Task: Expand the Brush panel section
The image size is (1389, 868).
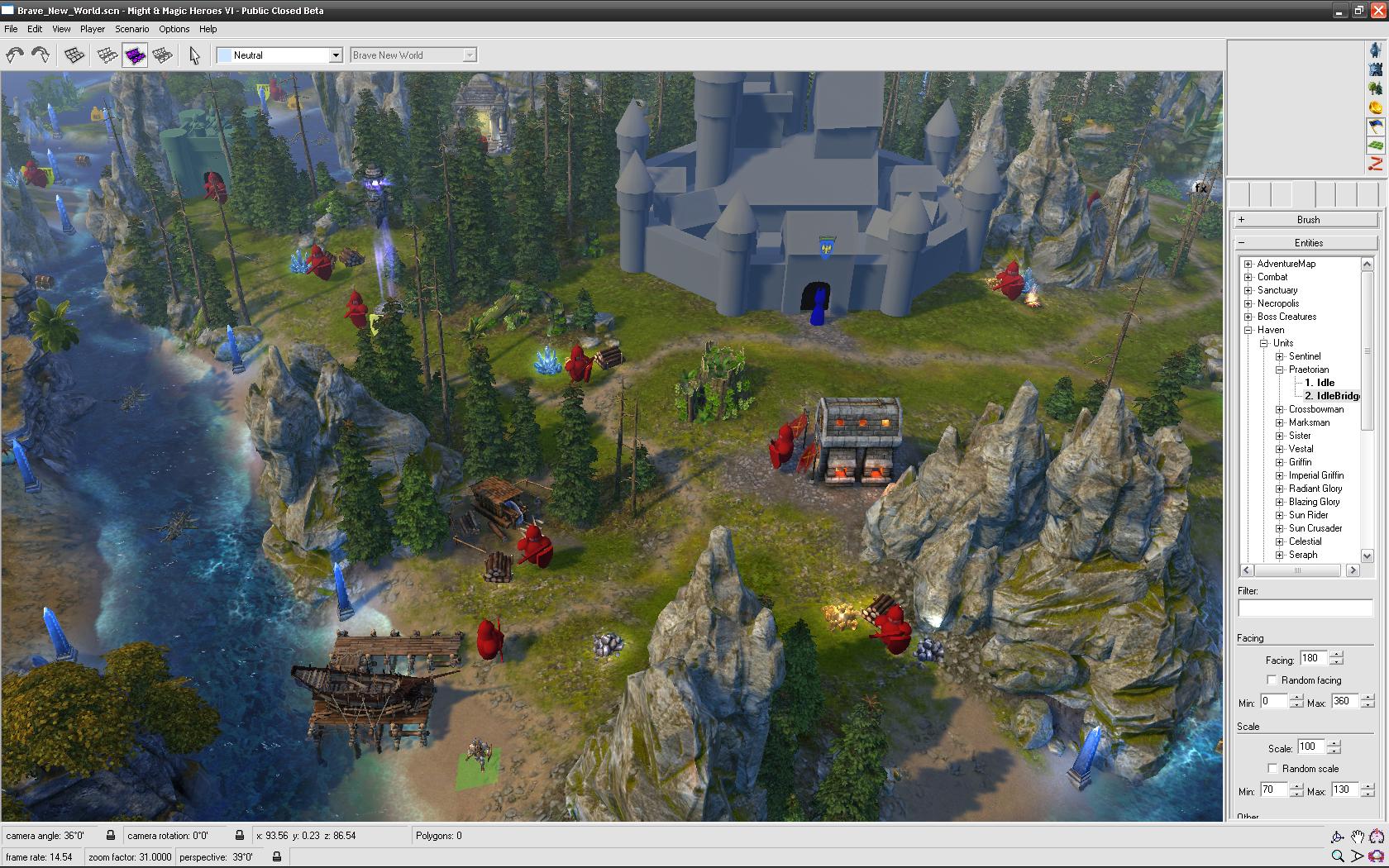Action: [1306, 220]
